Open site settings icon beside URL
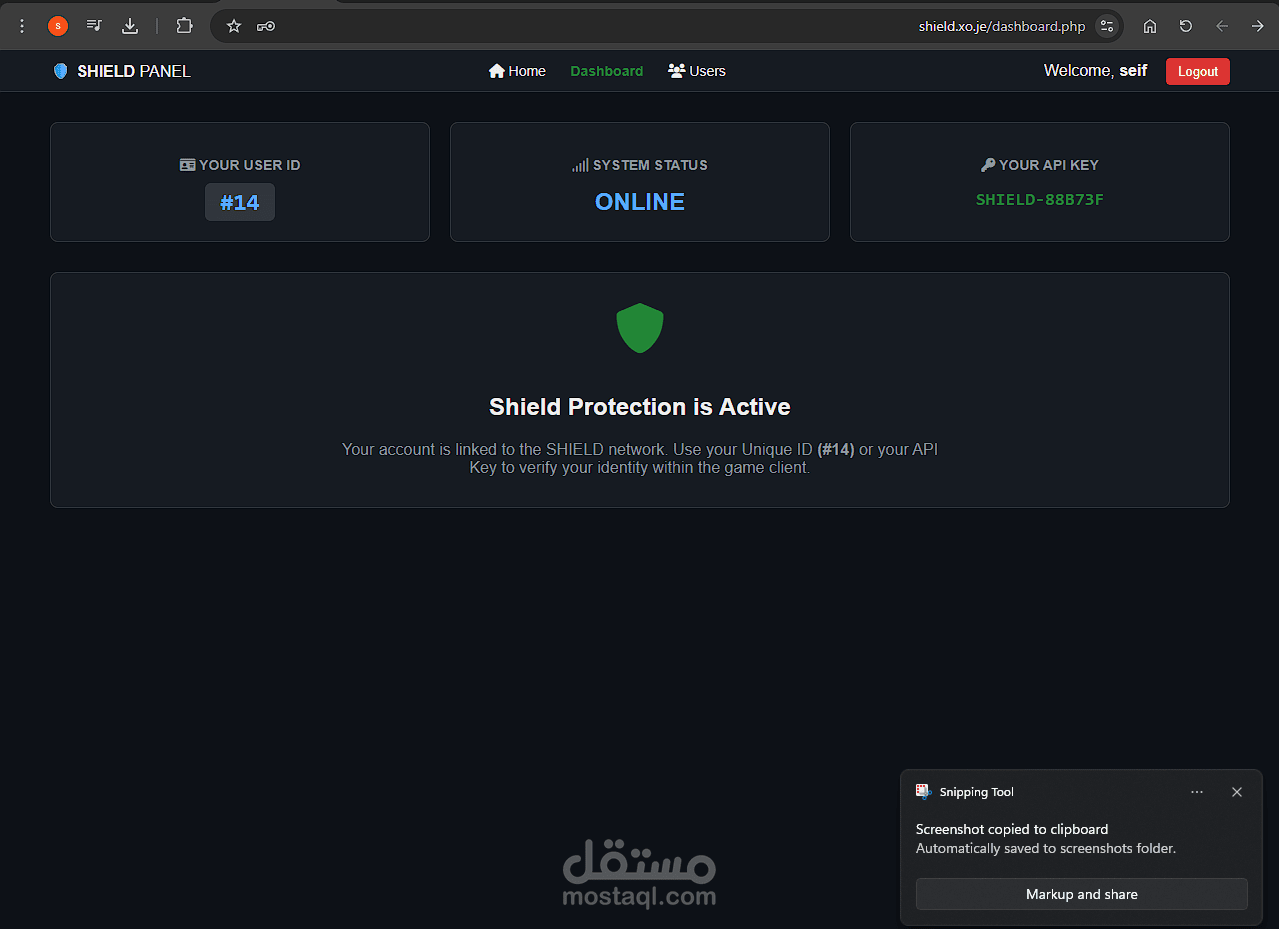Image resolution: width=1279 pixels, height=929 pixels. (x=1106, y=26)
